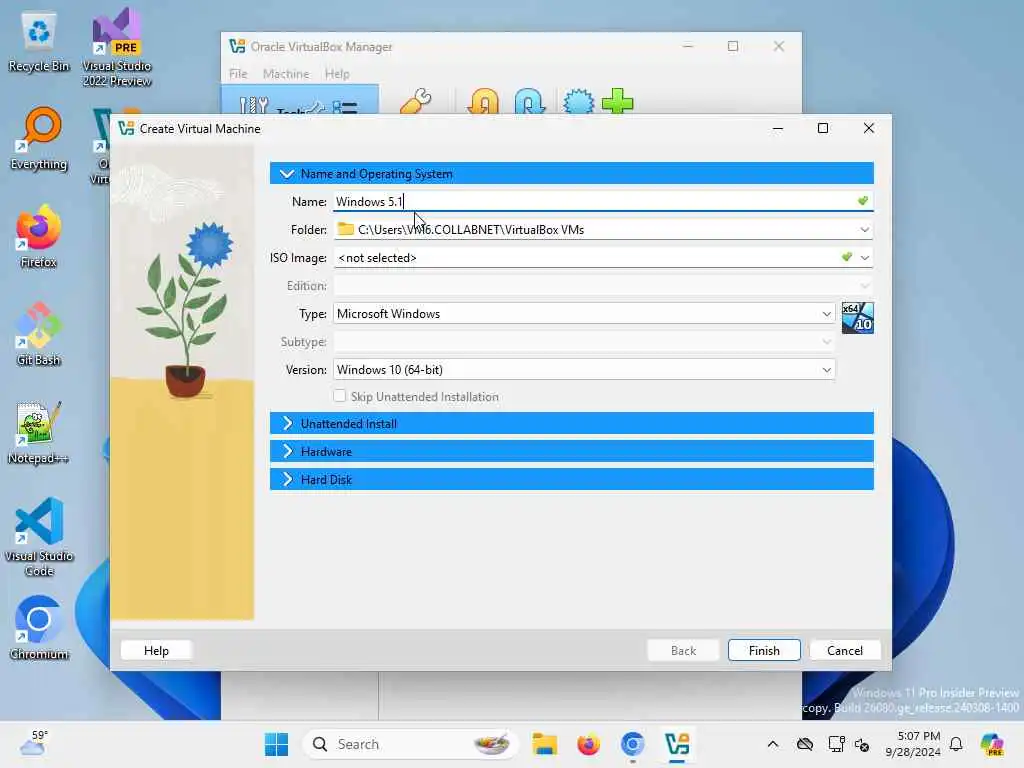Open Firefox from the taskbar

[x=588, y=744]
